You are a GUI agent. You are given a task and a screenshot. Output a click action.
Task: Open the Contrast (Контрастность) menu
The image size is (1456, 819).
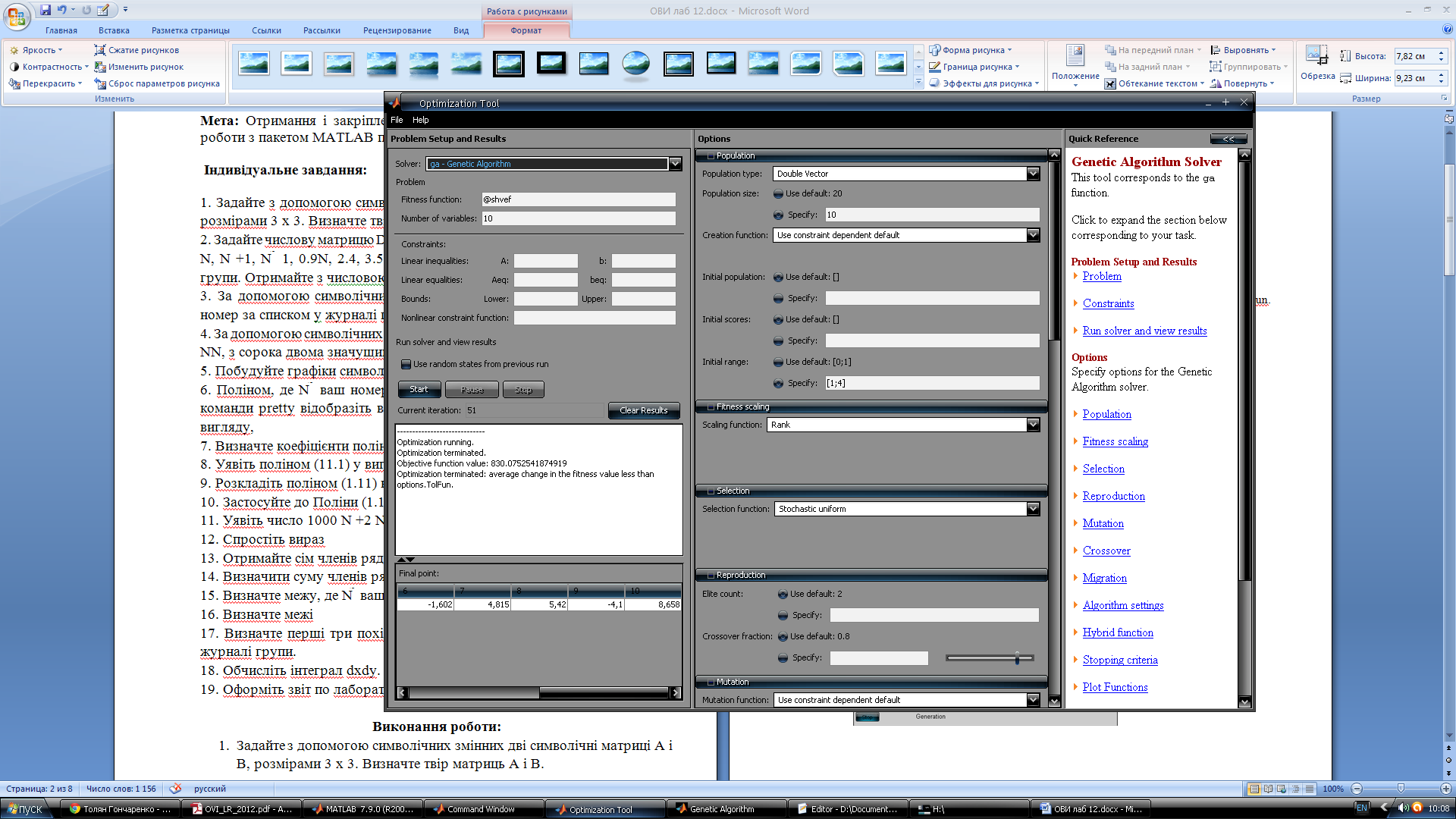(49, 67)
